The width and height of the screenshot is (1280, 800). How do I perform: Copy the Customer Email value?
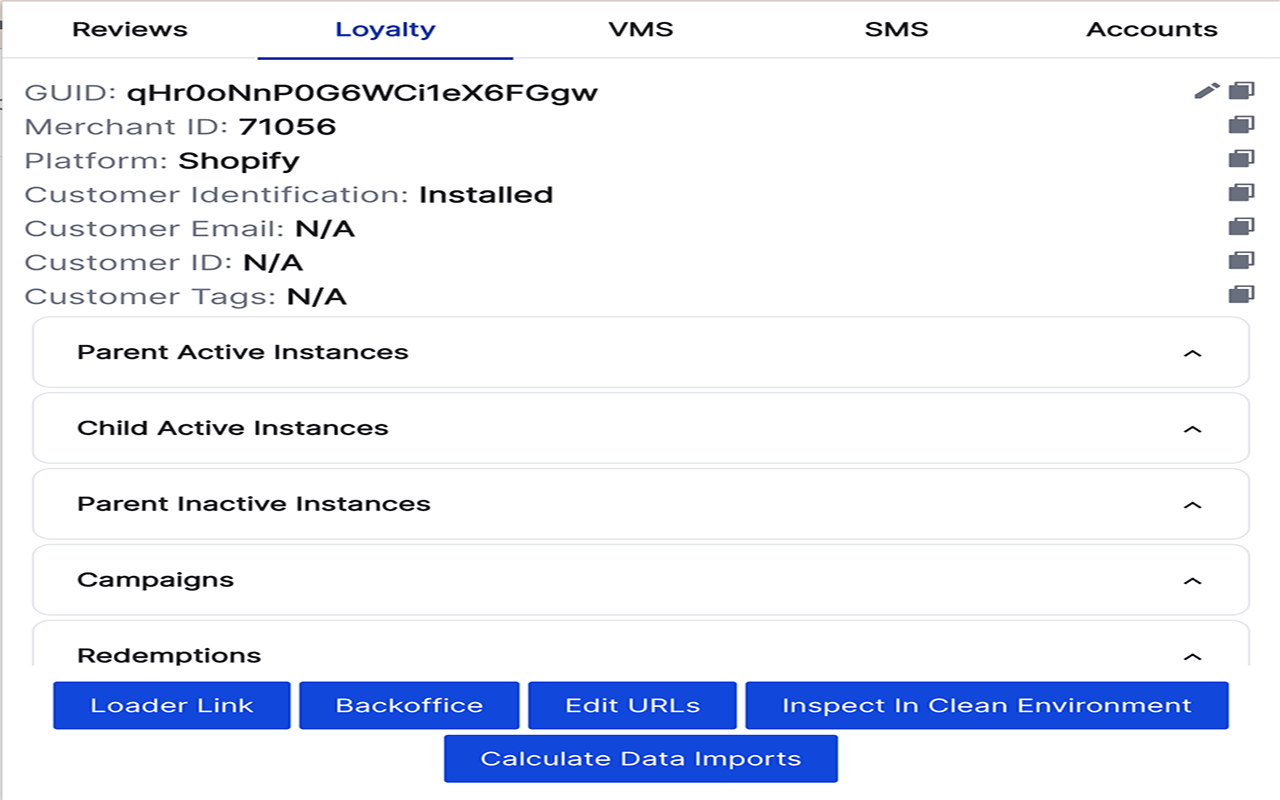point(1241,227)
